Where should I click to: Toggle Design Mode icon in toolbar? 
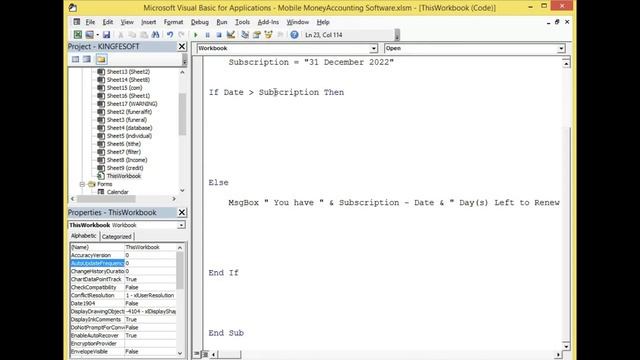[x=231, y=35]
